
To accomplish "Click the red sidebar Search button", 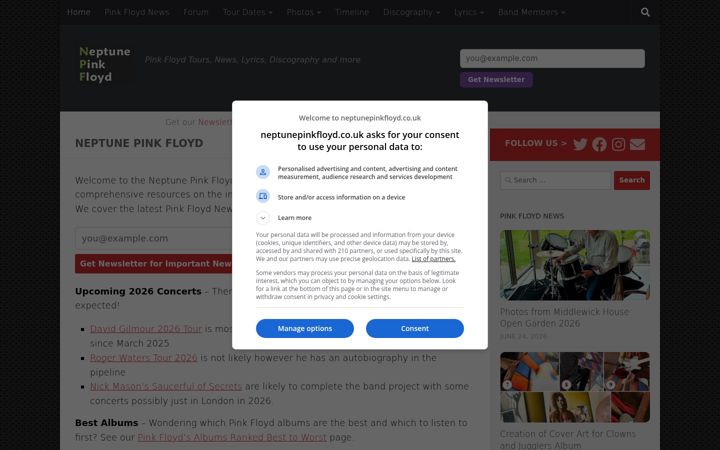I will click(x=632, y=180).
